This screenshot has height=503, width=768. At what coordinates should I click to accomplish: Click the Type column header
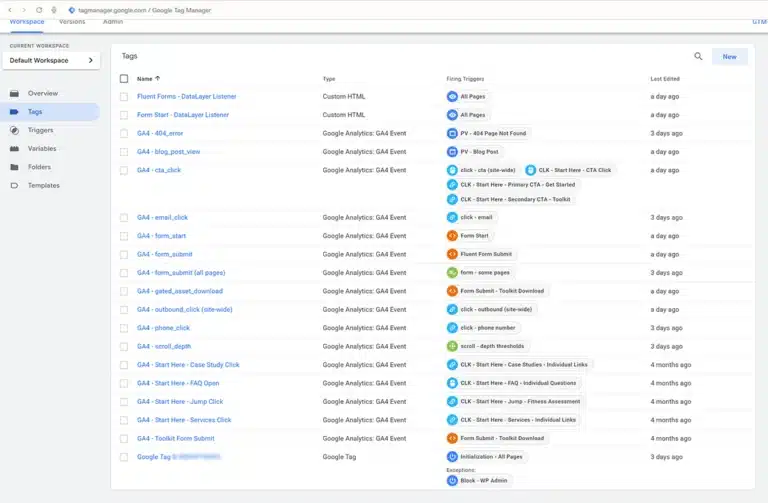click(x=329, y=79)
